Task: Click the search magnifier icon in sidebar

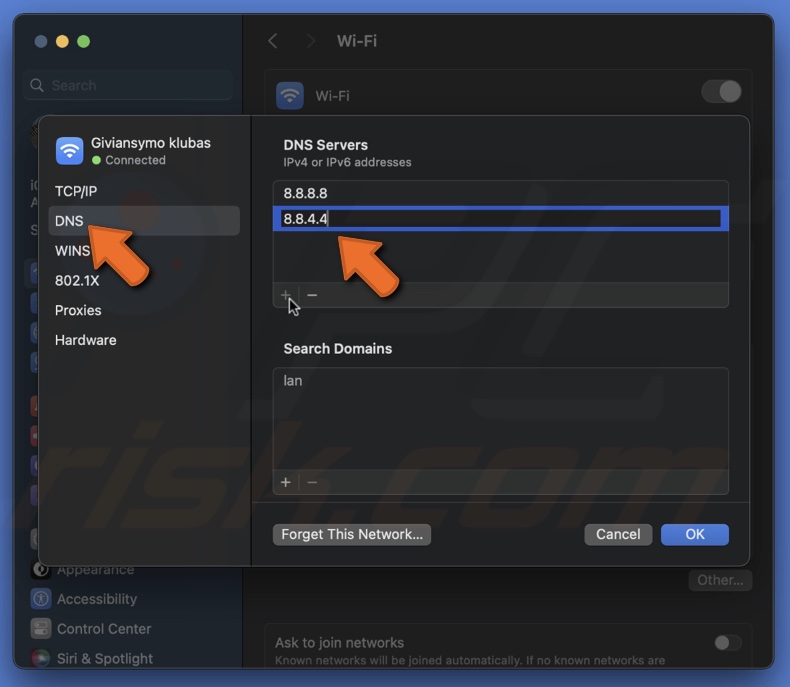Action: pos(37,85)
